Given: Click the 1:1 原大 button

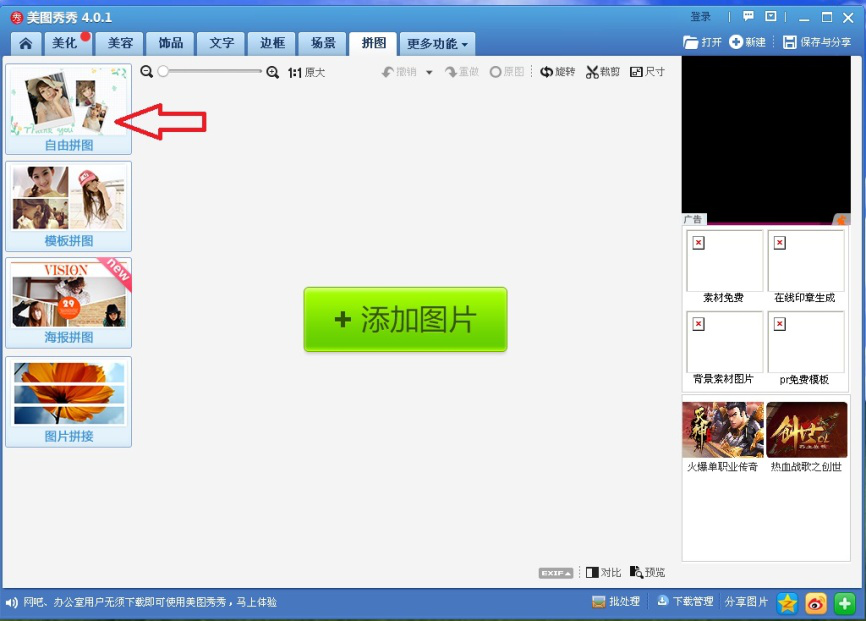Looking at the screenshot, I should pos(307,72).
